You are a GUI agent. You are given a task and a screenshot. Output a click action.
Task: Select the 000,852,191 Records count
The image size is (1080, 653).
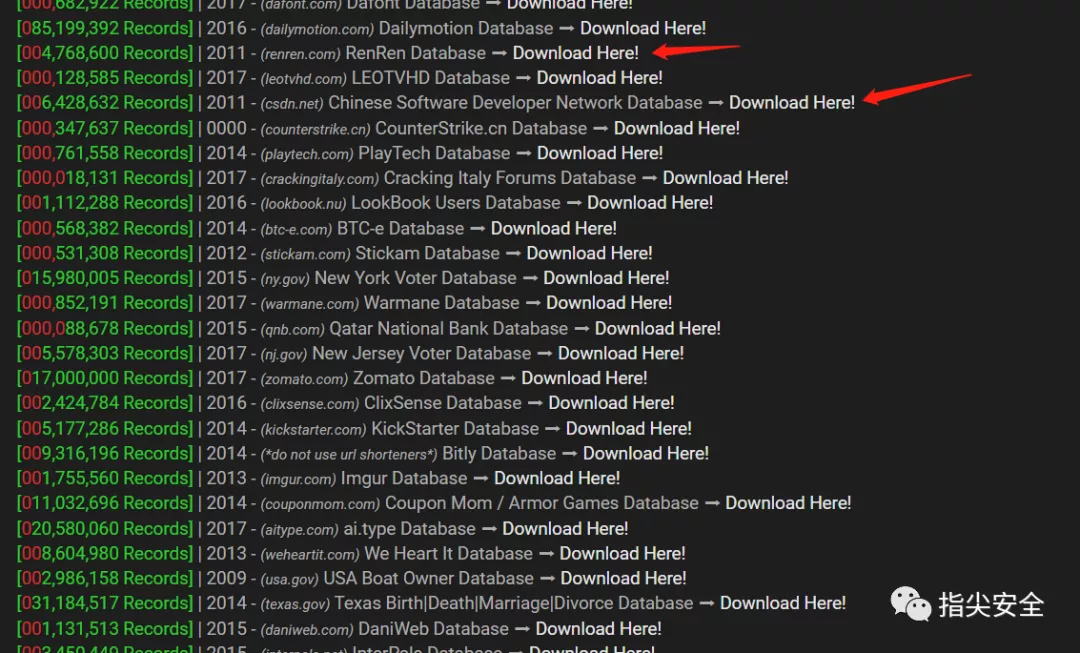105,302
